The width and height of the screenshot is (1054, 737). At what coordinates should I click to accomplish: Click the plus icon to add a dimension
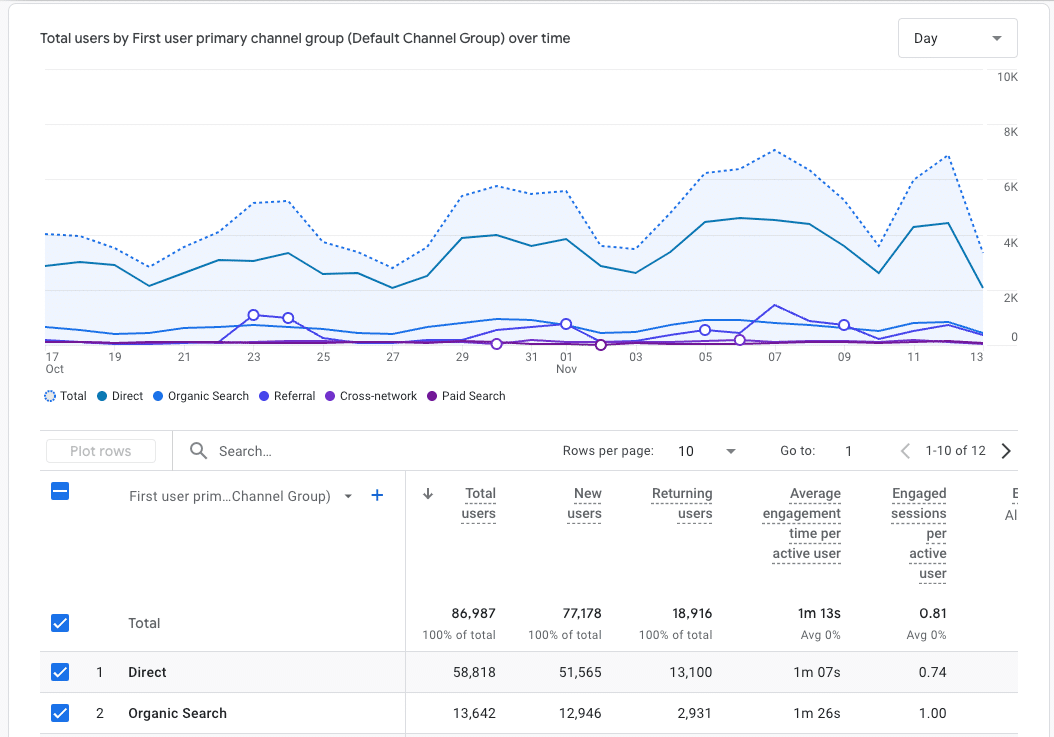377,495
